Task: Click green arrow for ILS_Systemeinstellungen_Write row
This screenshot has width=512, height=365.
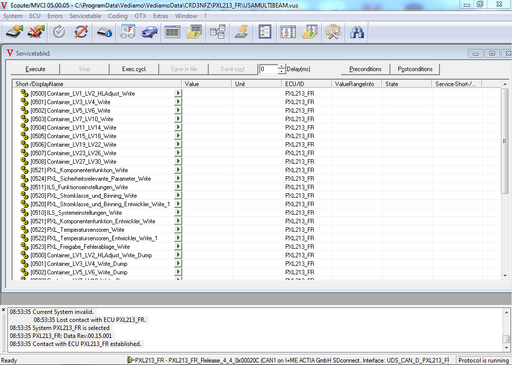Action: coord(178,212)
